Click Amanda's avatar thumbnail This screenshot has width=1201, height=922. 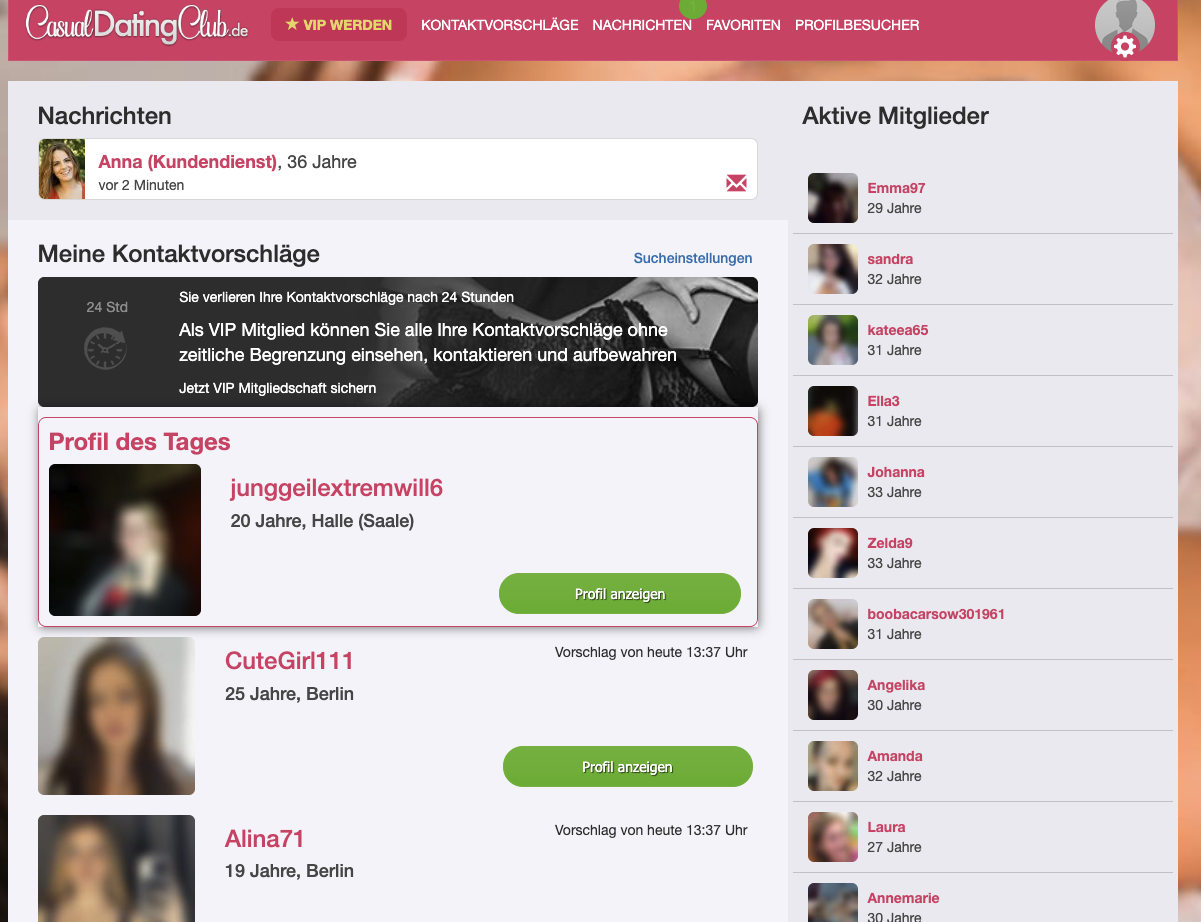tap(833, 766)
